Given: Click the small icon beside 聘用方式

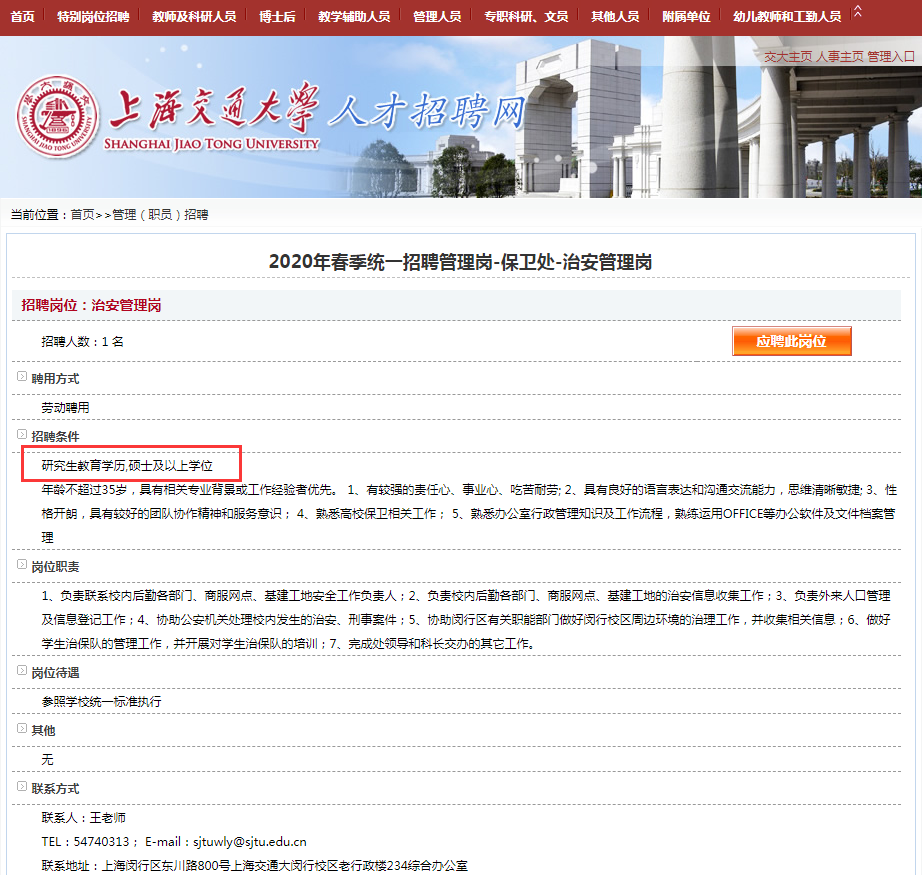Looking at the screenshot, I should [x=22, y=376].
